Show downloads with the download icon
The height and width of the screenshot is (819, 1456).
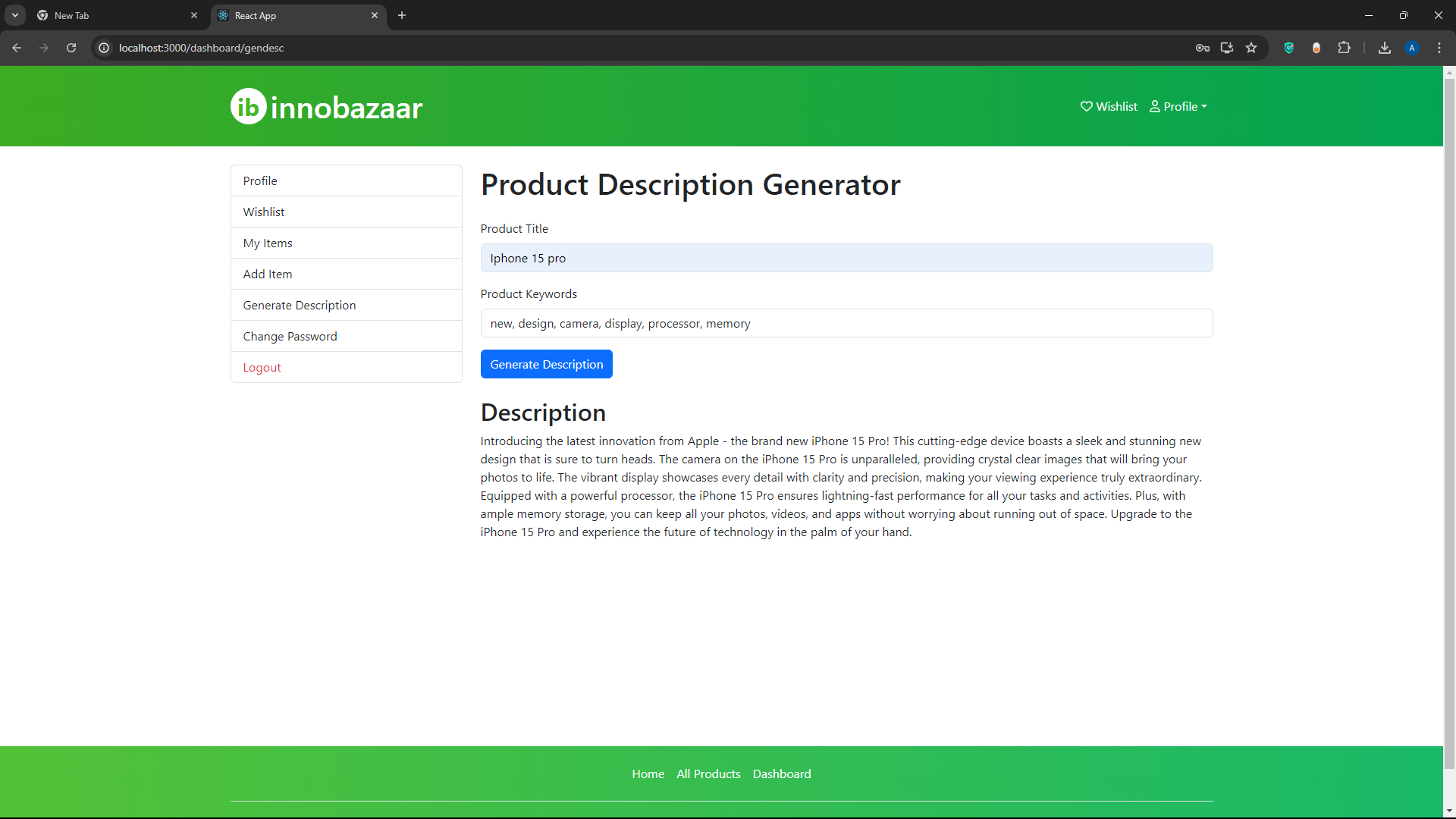[x=1385, y=48]
